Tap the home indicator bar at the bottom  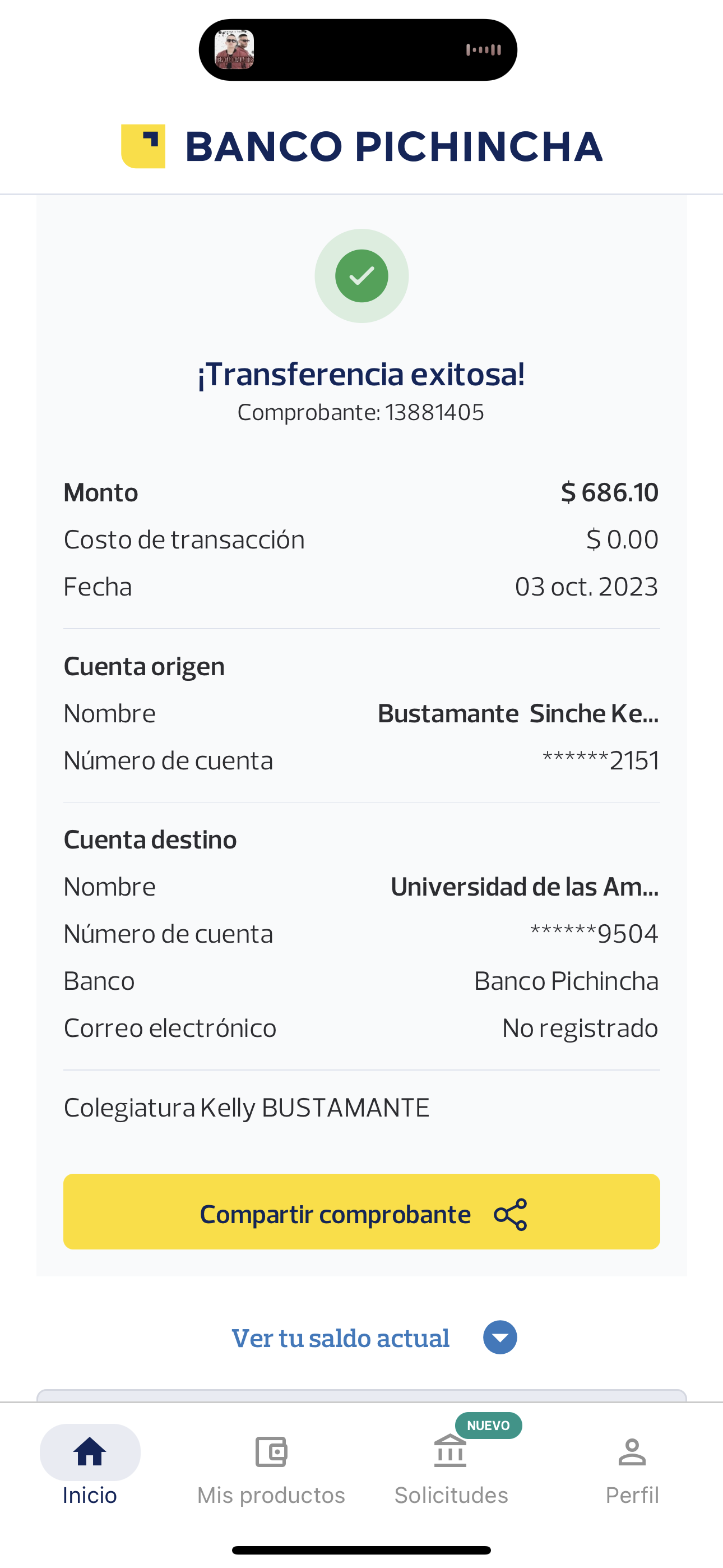361,1549
